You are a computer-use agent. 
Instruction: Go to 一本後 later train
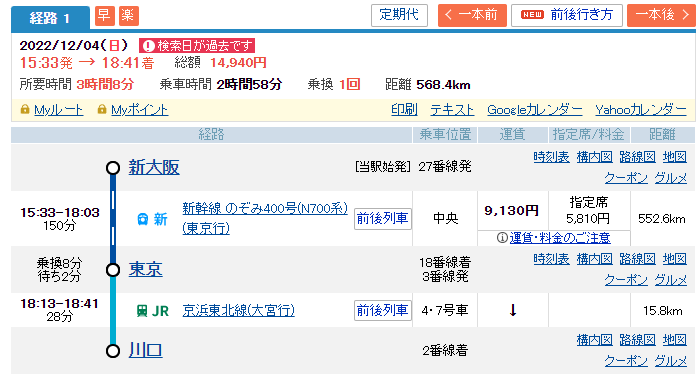point(662,15)
